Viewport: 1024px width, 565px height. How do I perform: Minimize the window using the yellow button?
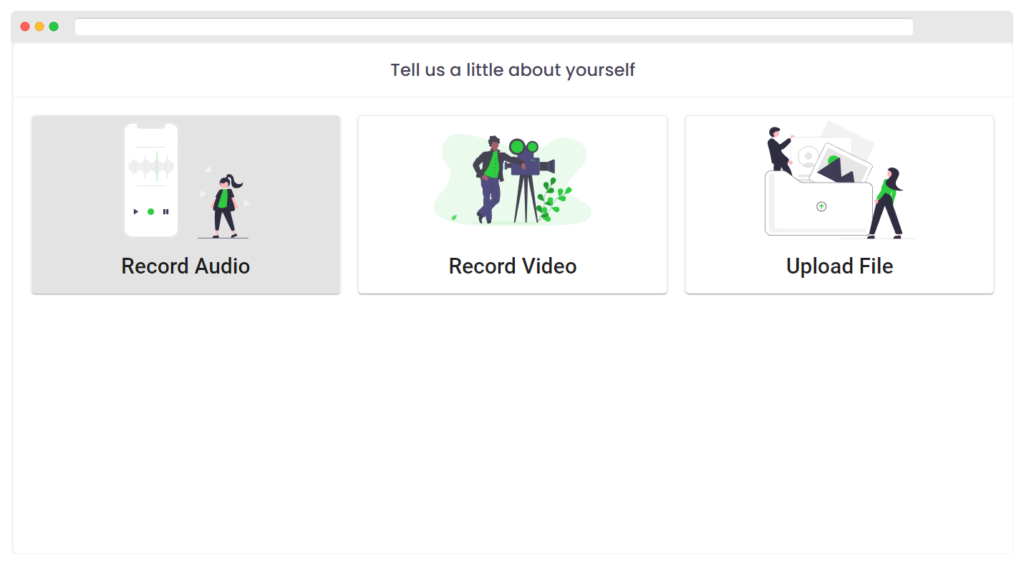point(39,27)
